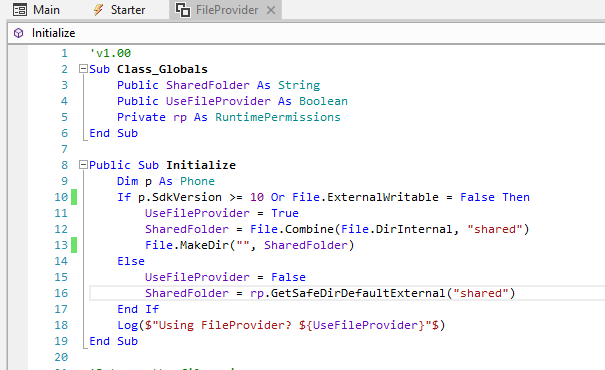Click p.SdkVersion in the If statement
This screenshot has width=605, height=370.
(x=180, y=197)
